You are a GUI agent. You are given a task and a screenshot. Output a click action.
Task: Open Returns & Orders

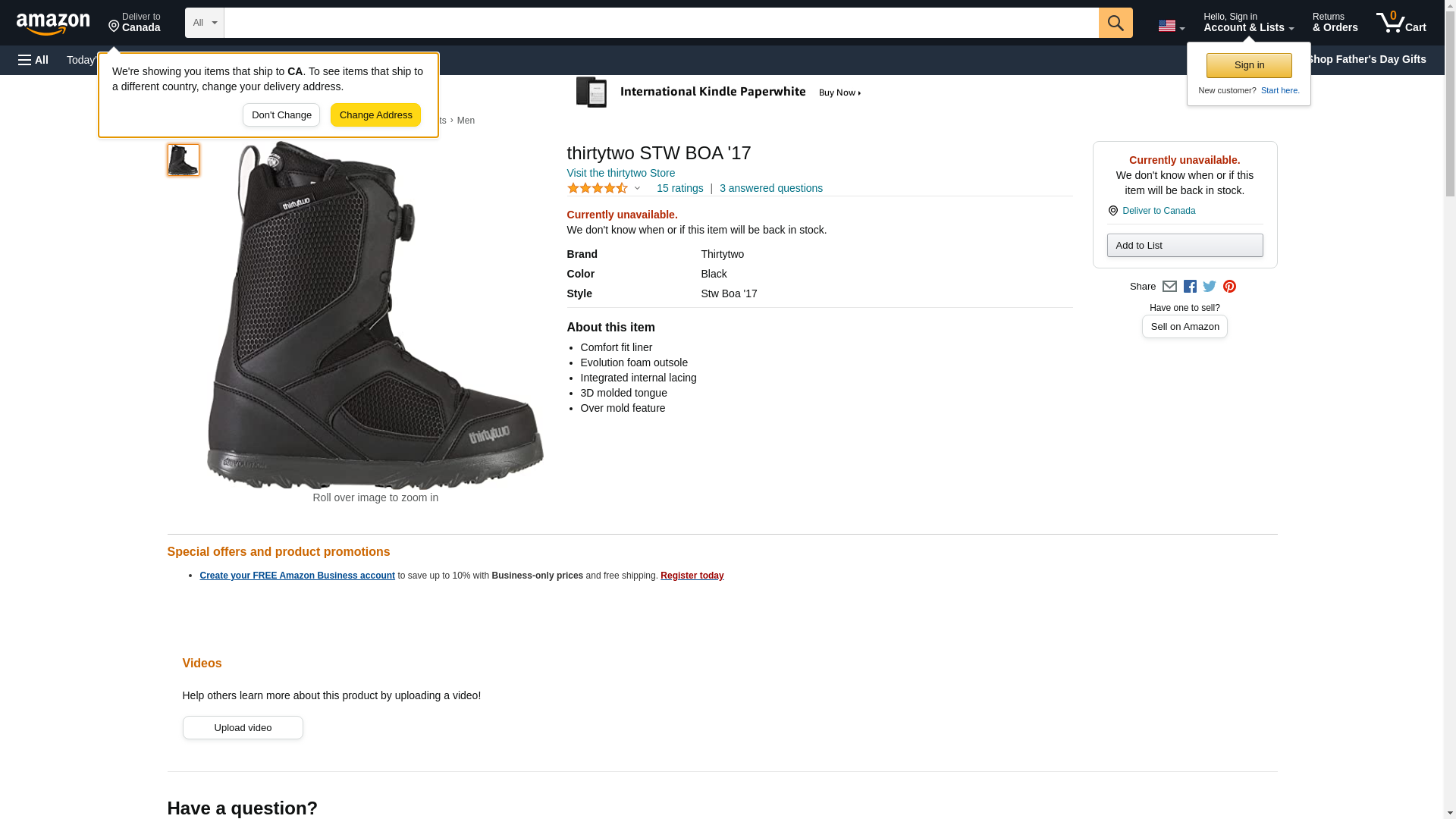tap(1335, 23)
